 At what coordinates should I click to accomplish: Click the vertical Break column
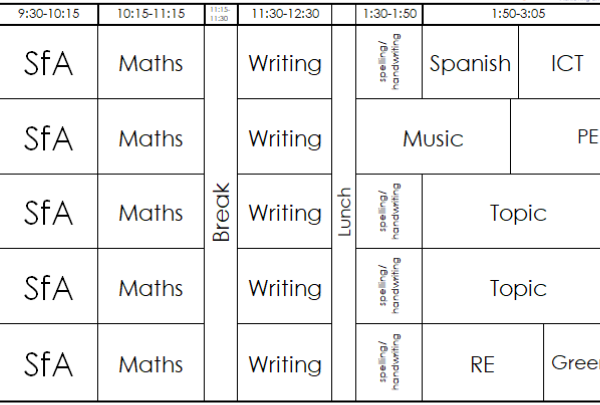(x=221, y=212)
